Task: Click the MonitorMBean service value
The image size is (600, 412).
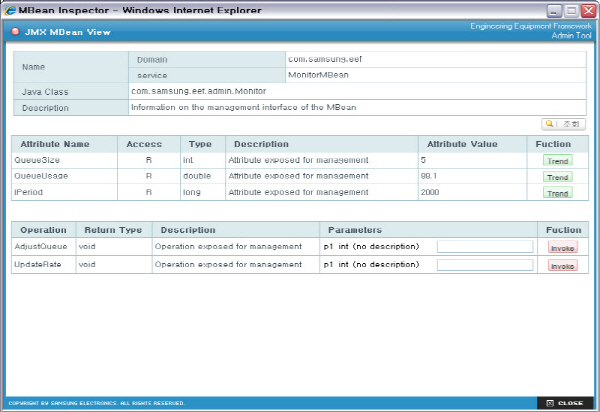Action: 316,75
